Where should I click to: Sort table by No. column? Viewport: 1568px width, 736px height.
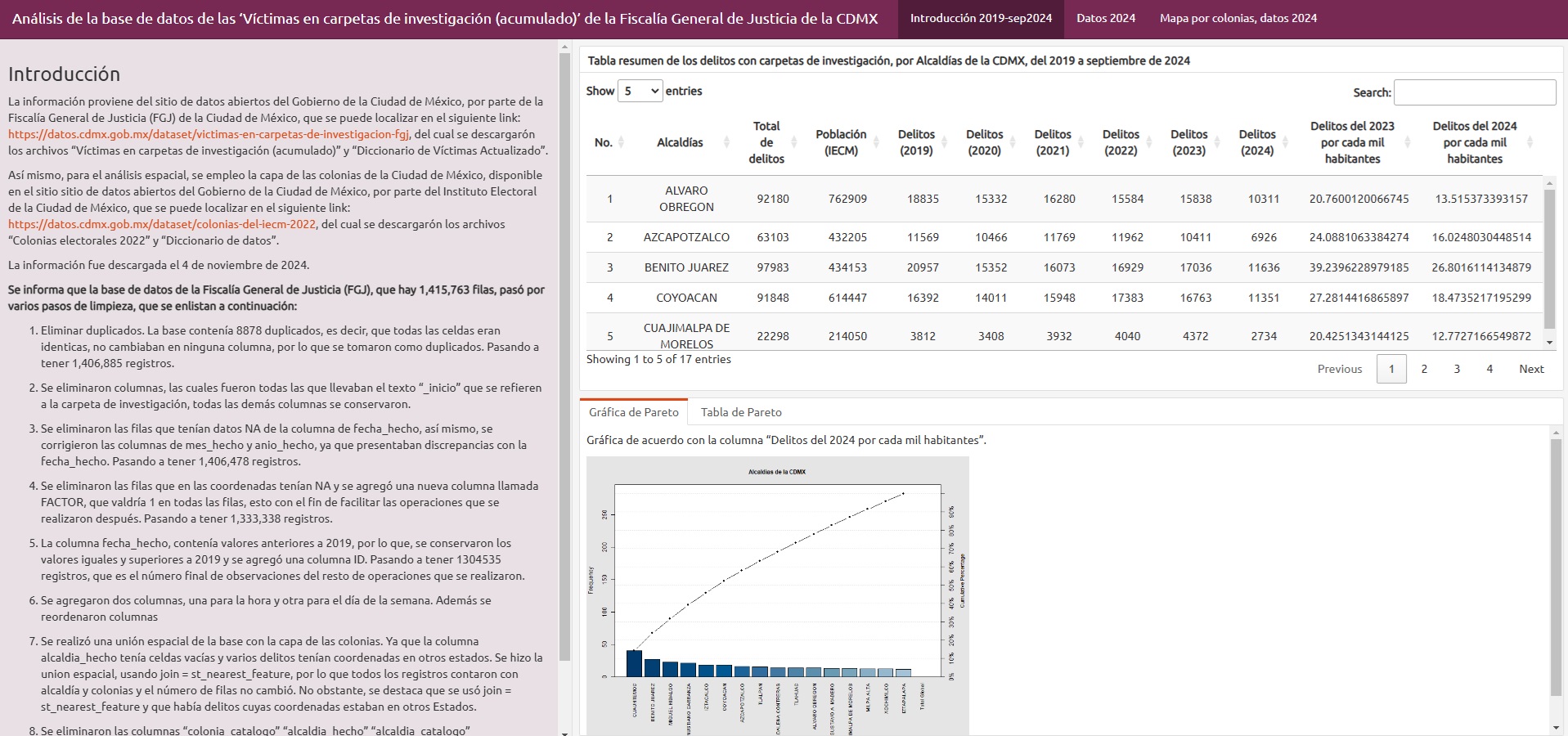pyautogui.click(x=609, y=142)
